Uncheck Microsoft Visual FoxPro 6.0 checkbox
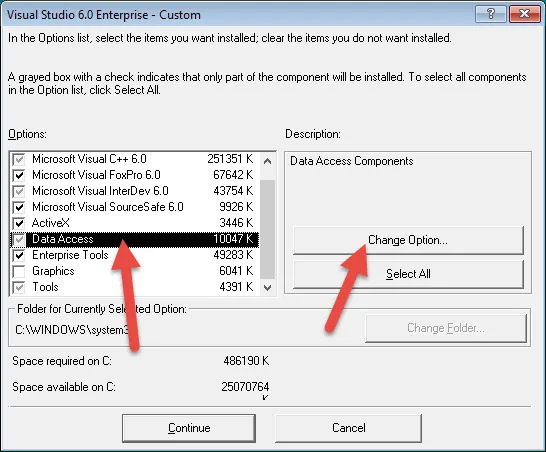 click(x=19, y=175)
